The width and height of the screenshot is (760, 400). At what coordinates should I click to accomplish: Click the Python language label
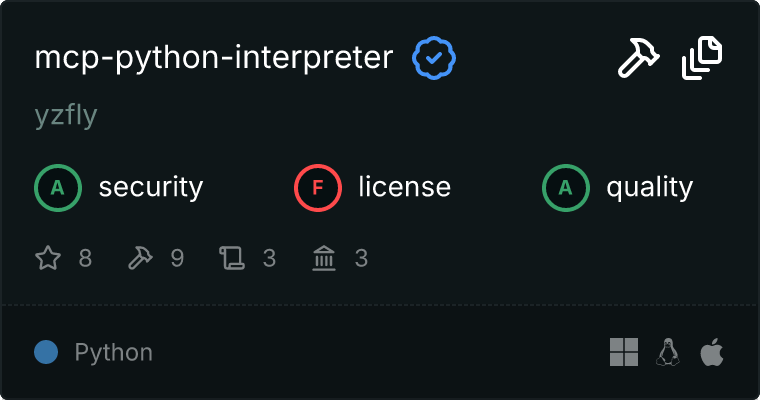point(114,352)
